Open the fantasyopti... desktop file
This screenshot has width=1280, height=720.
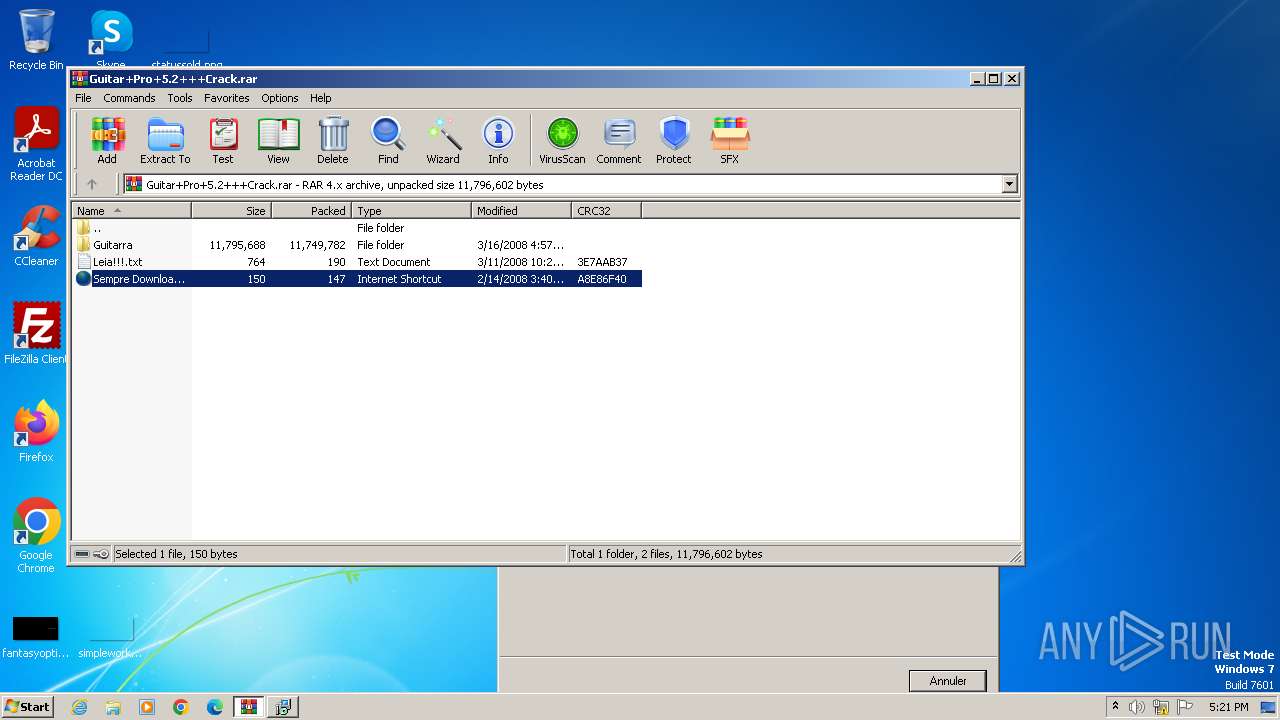pyautogui.click(x=36, y=637)
